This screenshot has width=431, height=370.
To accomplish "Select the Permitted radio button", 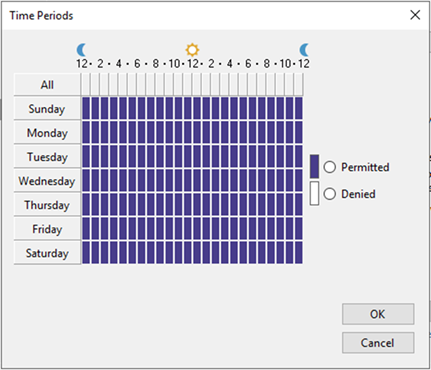I will coord(330,167).
